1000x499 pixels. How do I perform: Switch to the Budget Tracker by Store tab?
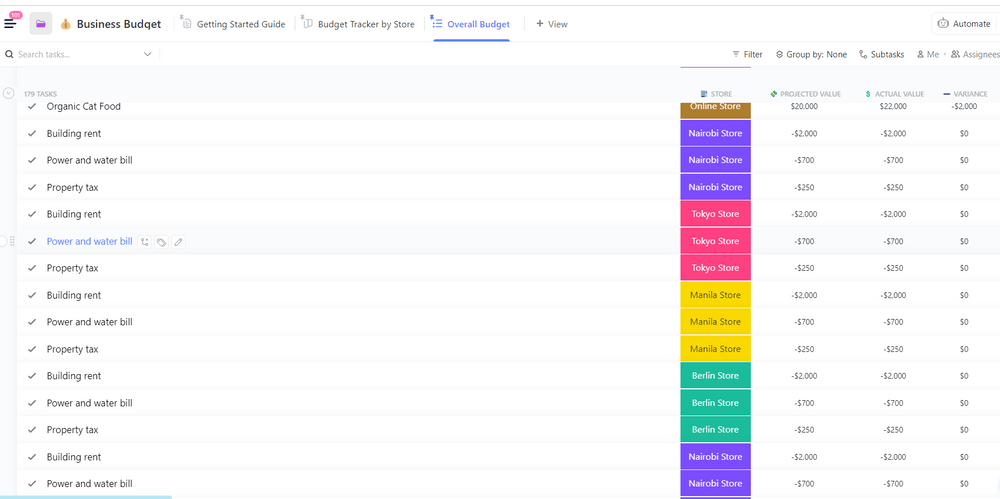pyautogui.click(x=359, y=24)
